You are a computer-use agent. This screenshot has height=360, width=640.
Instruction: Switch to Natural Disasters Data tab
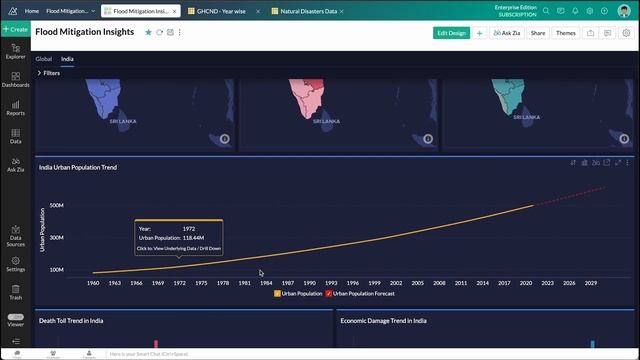coord(308,11)
